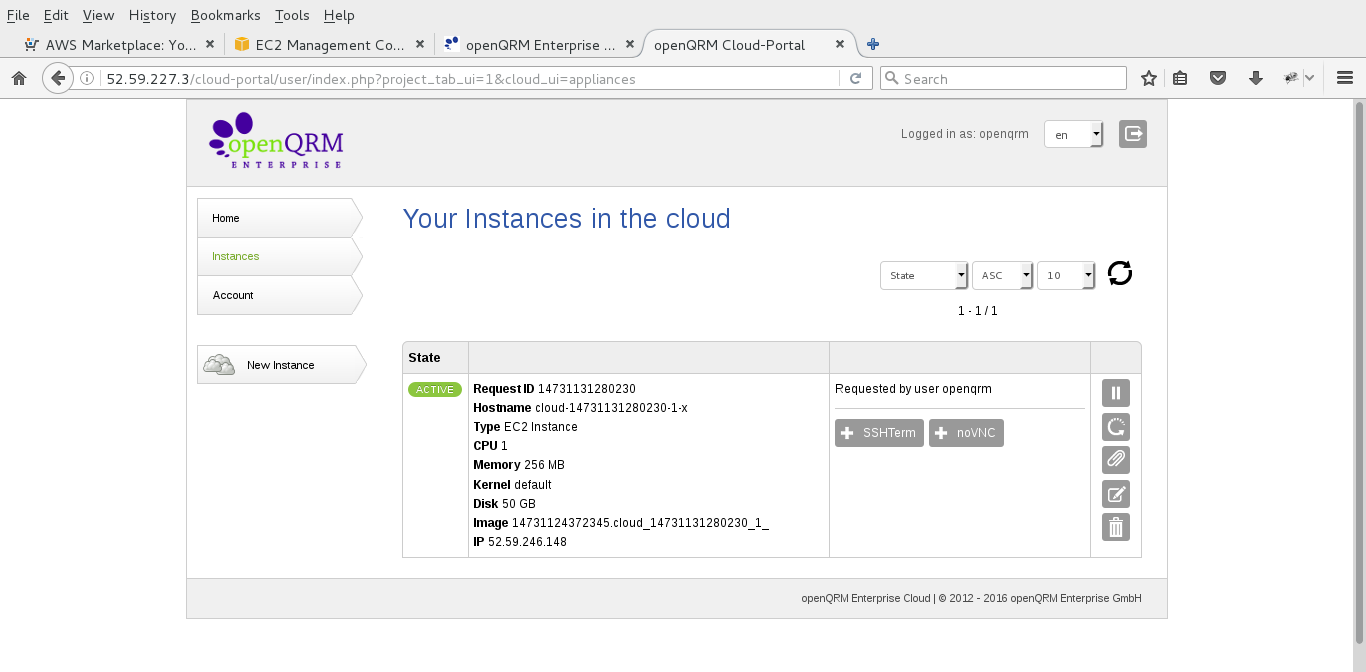Open Instances in the sidebar
Screen dimensions: 1366x672
coord(279,256)
